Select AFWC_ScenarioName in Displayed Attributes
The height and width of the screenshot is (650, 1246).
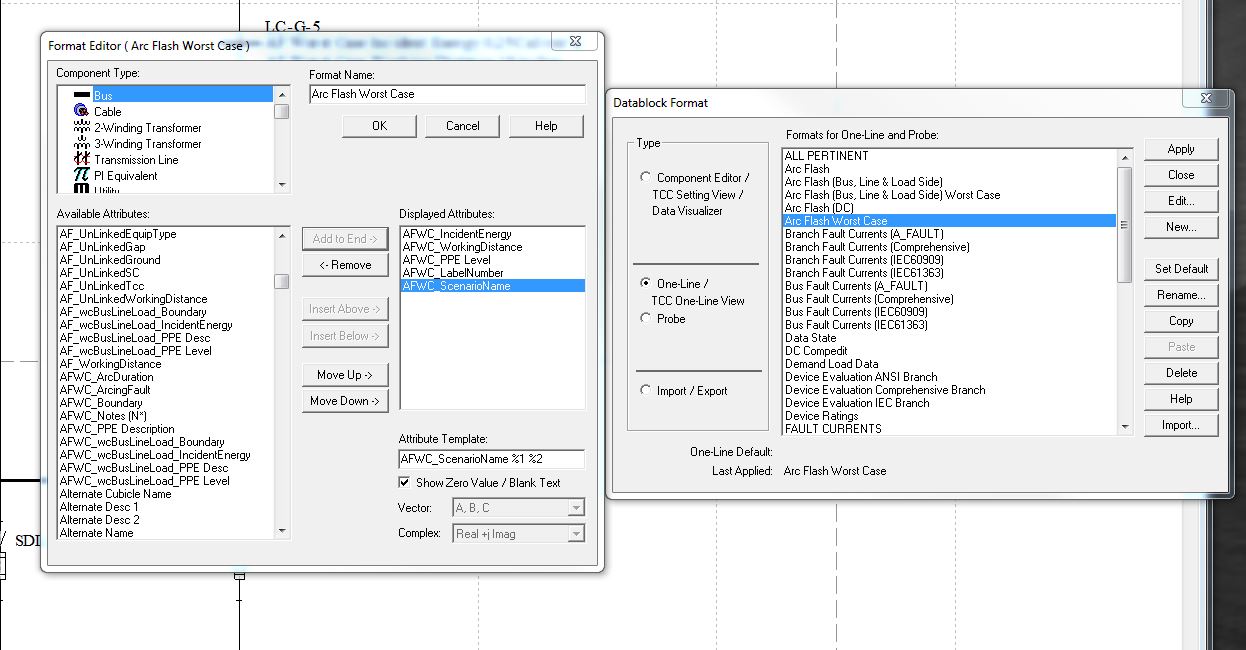492,286
